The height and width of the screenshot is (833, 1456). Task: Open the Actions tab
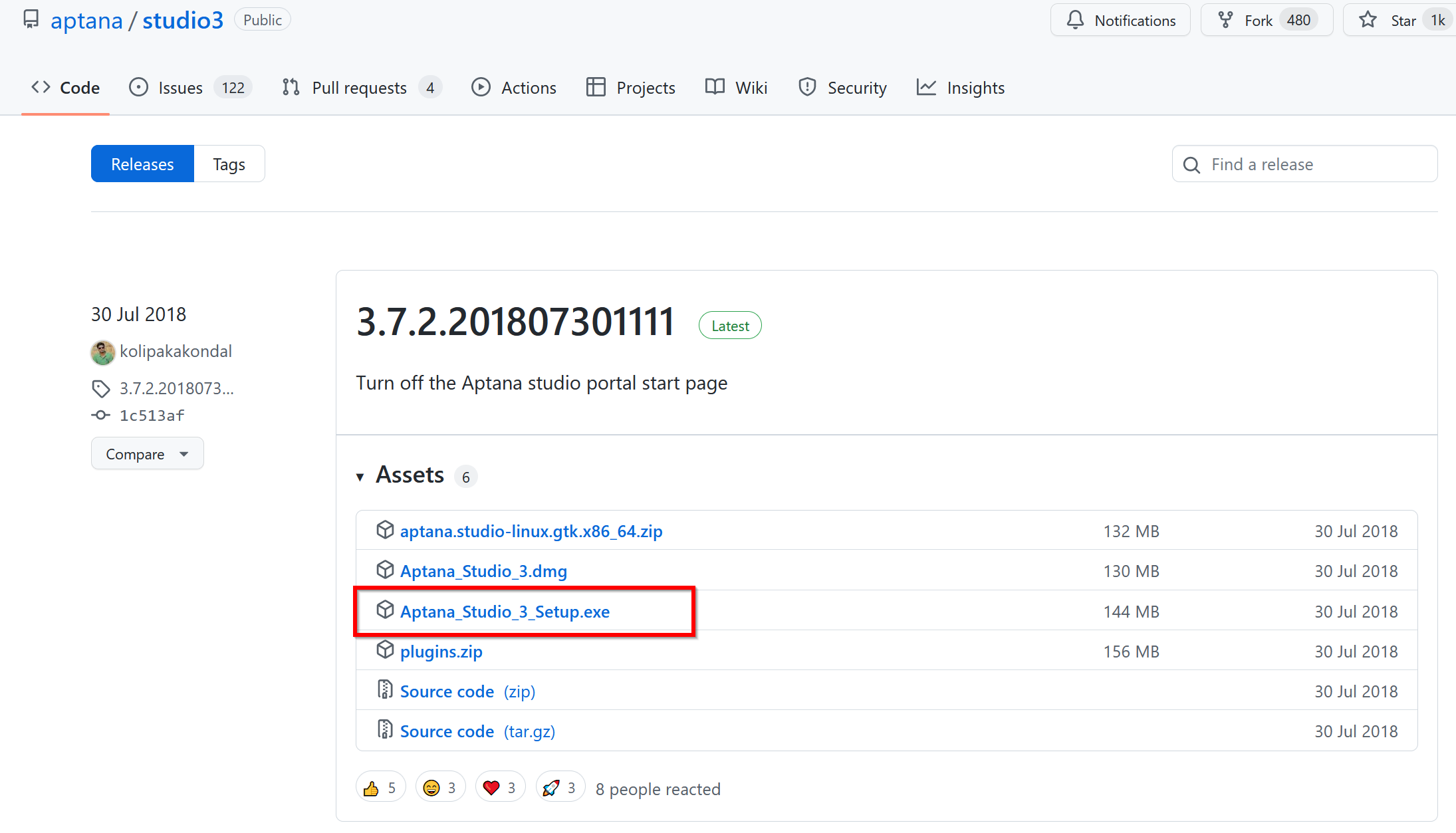[x=514, y=88]
